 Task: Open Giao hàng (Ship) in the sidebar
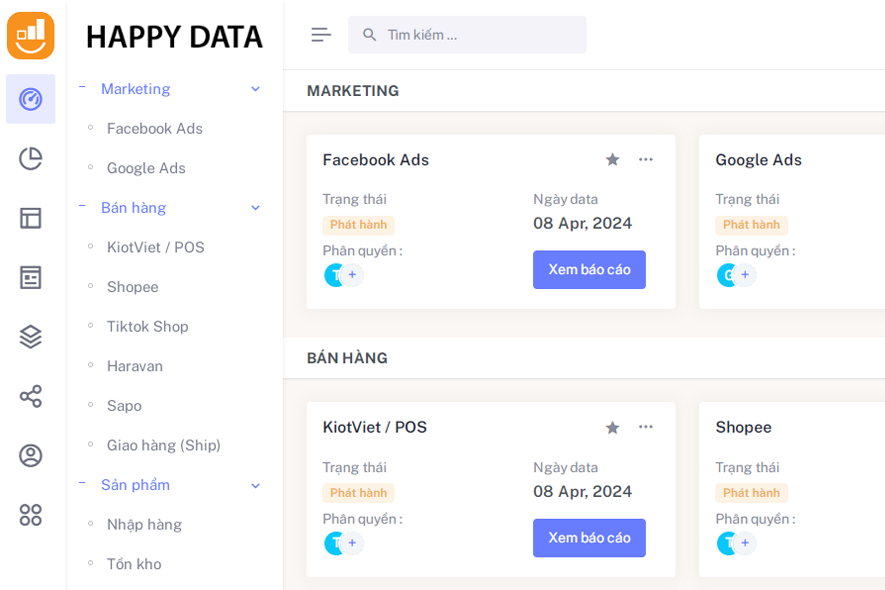[x=164, y=445]
